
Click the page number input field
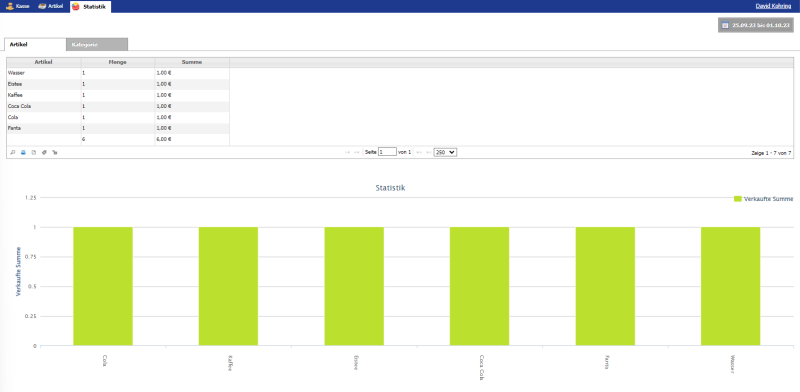click(387, 152)
